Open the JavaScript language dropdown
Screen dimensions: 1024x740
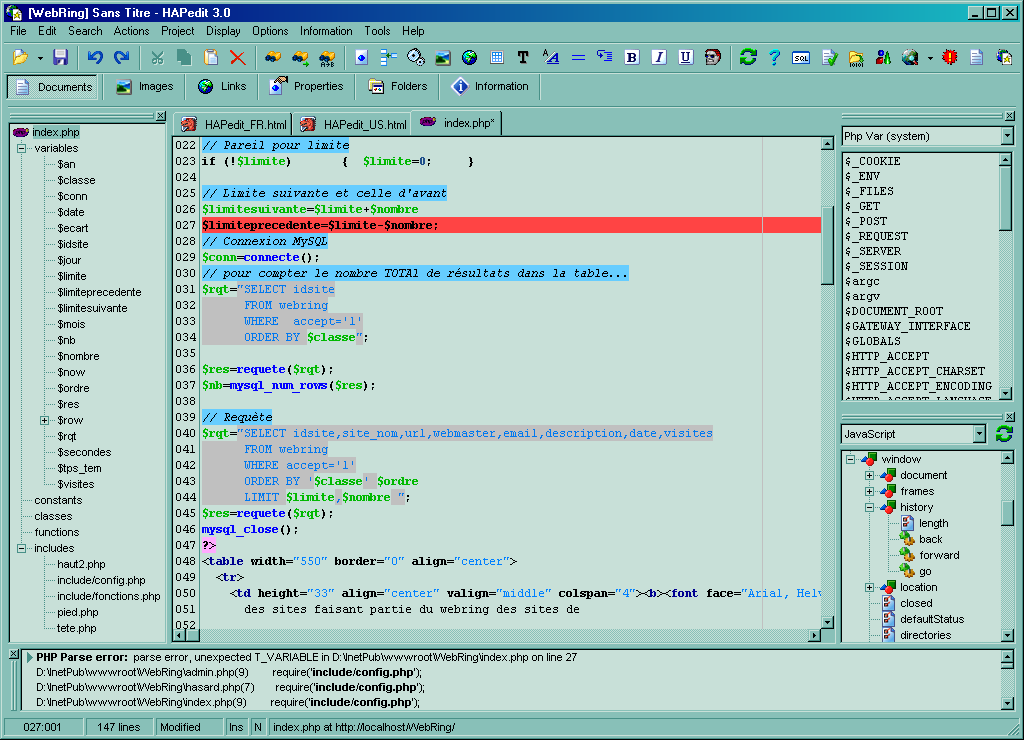979,434
